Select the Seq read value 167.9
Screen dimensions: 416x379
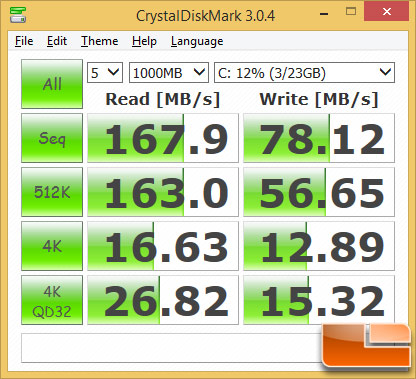pyautogui.click(x=163, y=138)
